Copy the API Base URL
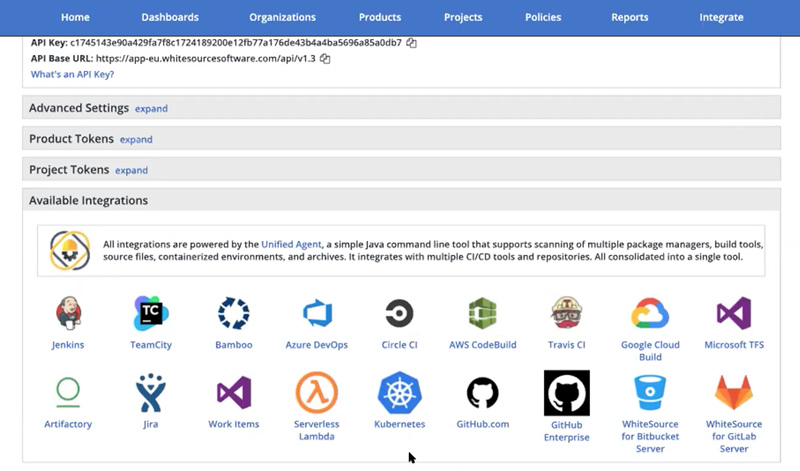This screenshot has width=800, height=471. [325, 59]
